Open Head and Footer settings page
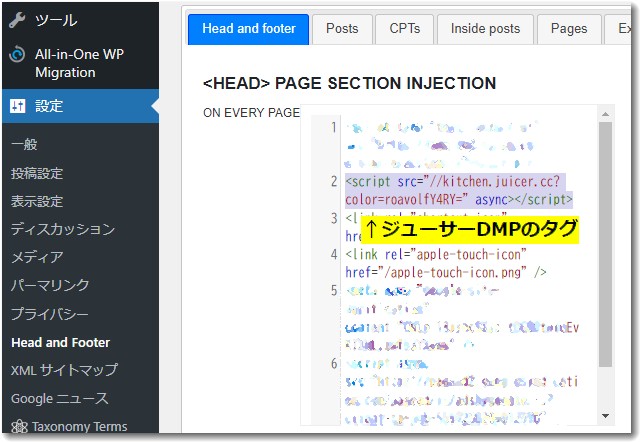 [60, 342]
